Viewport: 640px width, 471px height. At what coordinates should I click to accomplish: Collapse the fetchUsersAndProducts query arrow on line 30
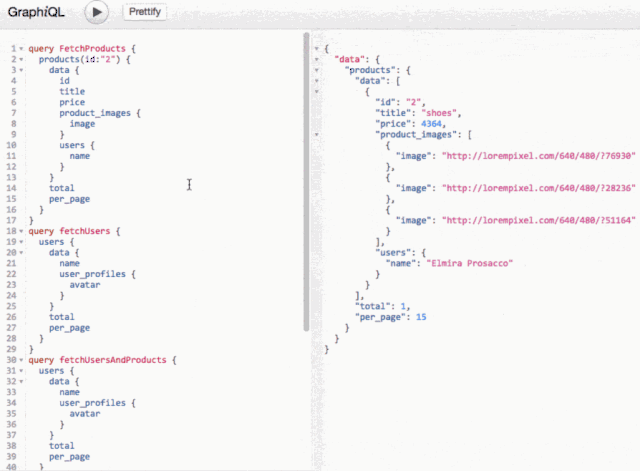pyautogui.click(x=21, y=360)
